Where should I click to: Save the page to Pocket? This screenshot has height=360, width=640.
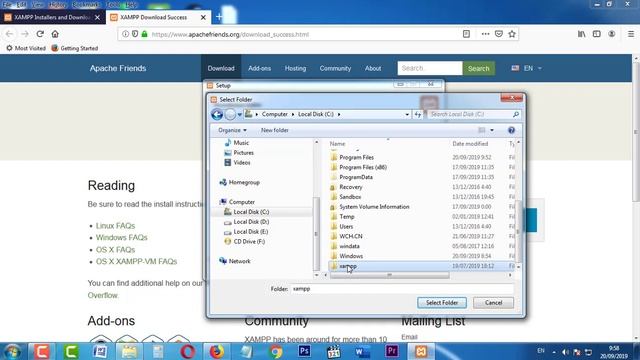498,34
